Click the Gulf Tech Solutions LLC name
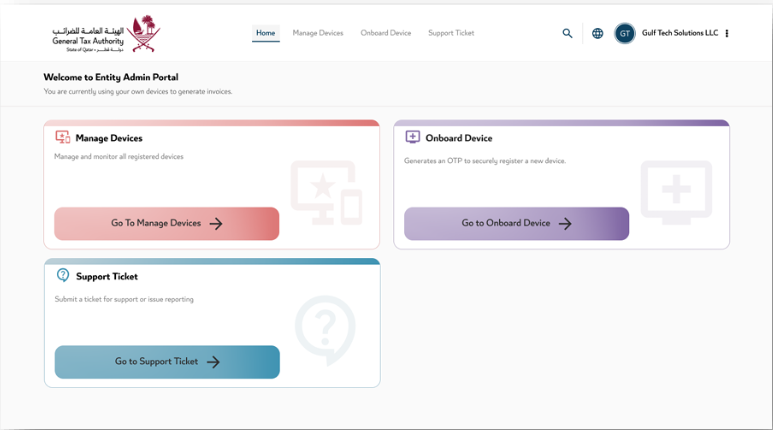The height and width of the screenshot is (430, 773). tap(680, 33)
